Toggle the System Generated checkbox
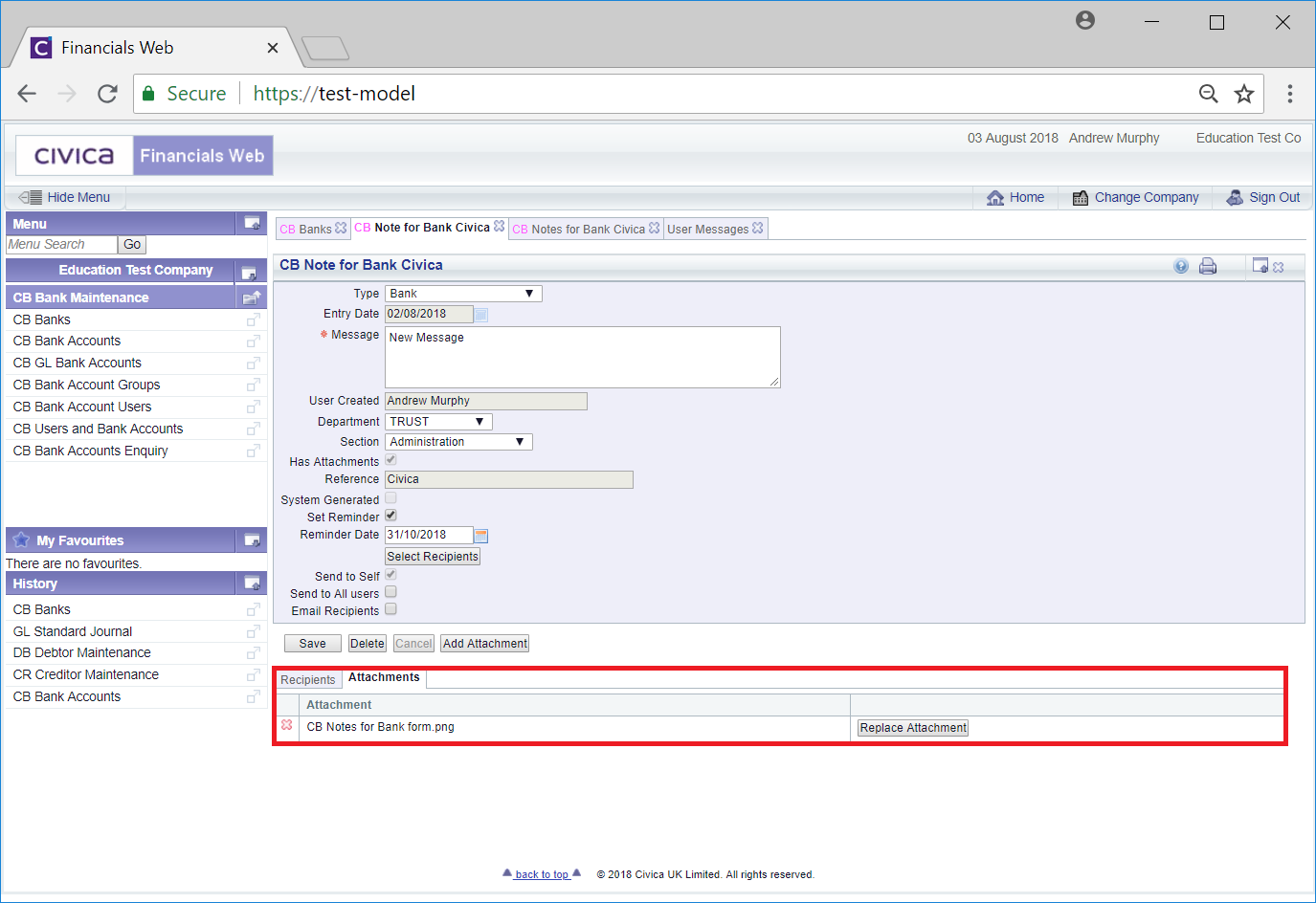This screenshot has height=903, width=1316. pos(390,498)
